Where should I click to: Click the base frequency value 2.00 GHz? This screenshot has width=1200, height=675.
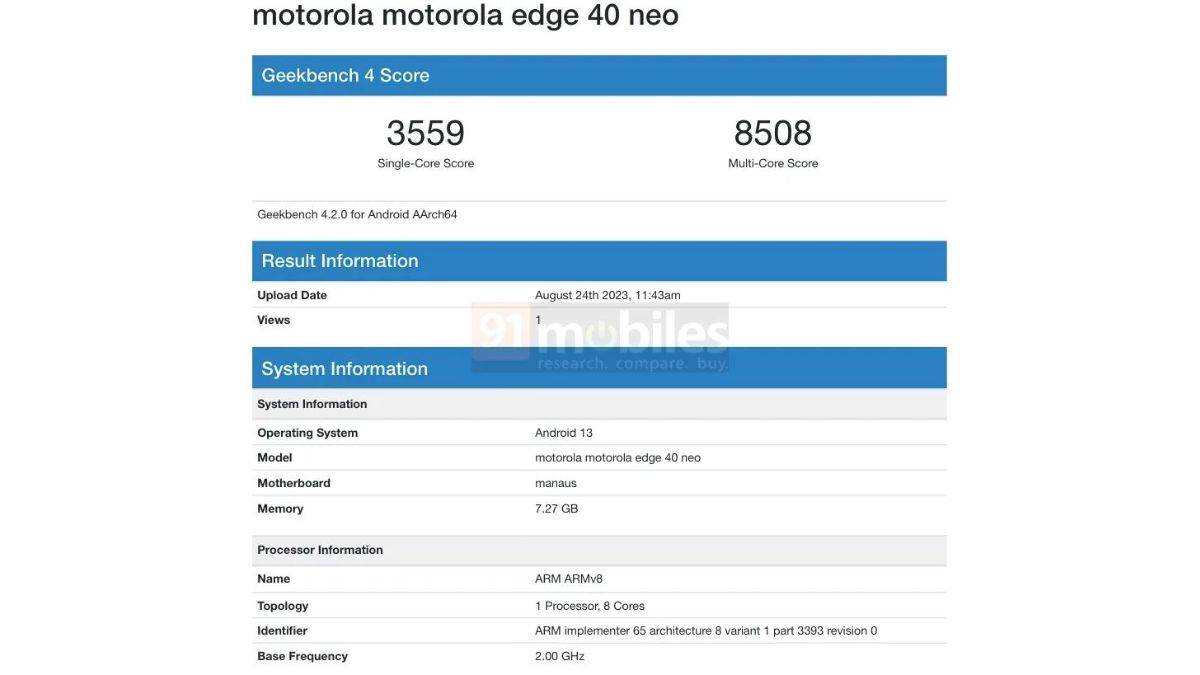[x=559, y=656]
